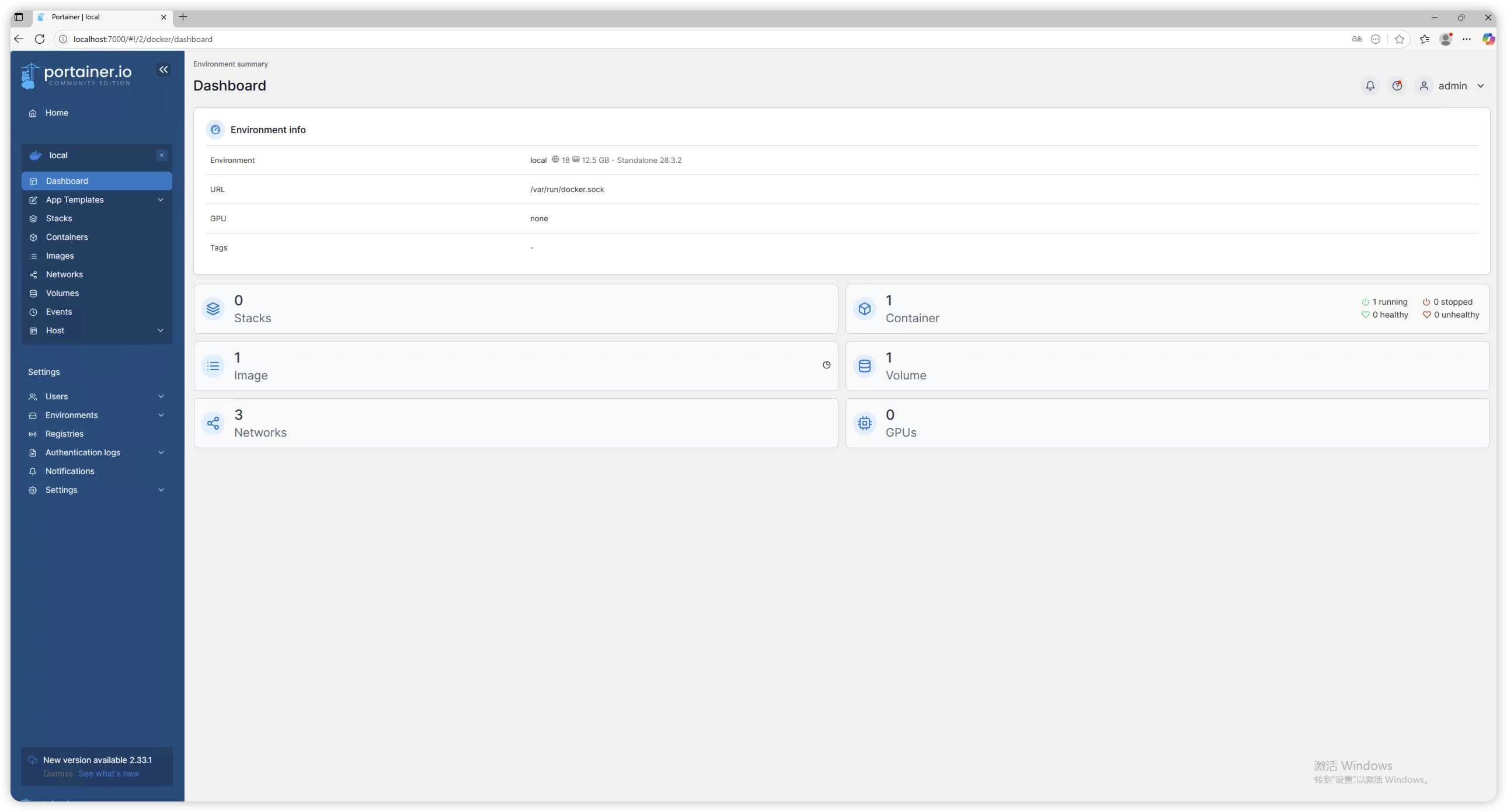This screenshot has height=812, width=1507.
Task: Click the pie chart icon on Image card
Action: pos(826,365)
